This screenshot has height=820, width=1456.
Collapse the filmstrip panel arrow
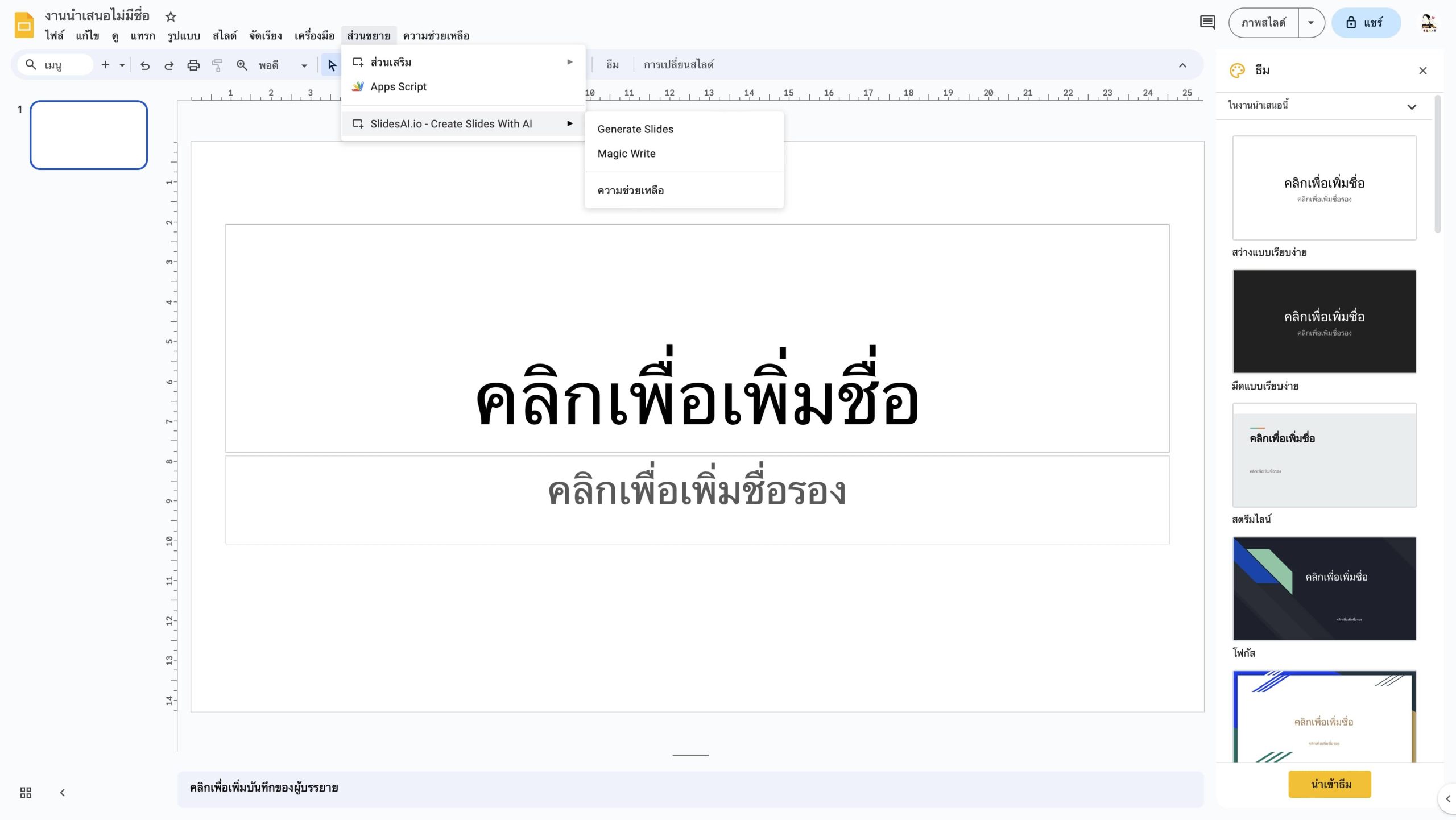[x=63, y=792]
